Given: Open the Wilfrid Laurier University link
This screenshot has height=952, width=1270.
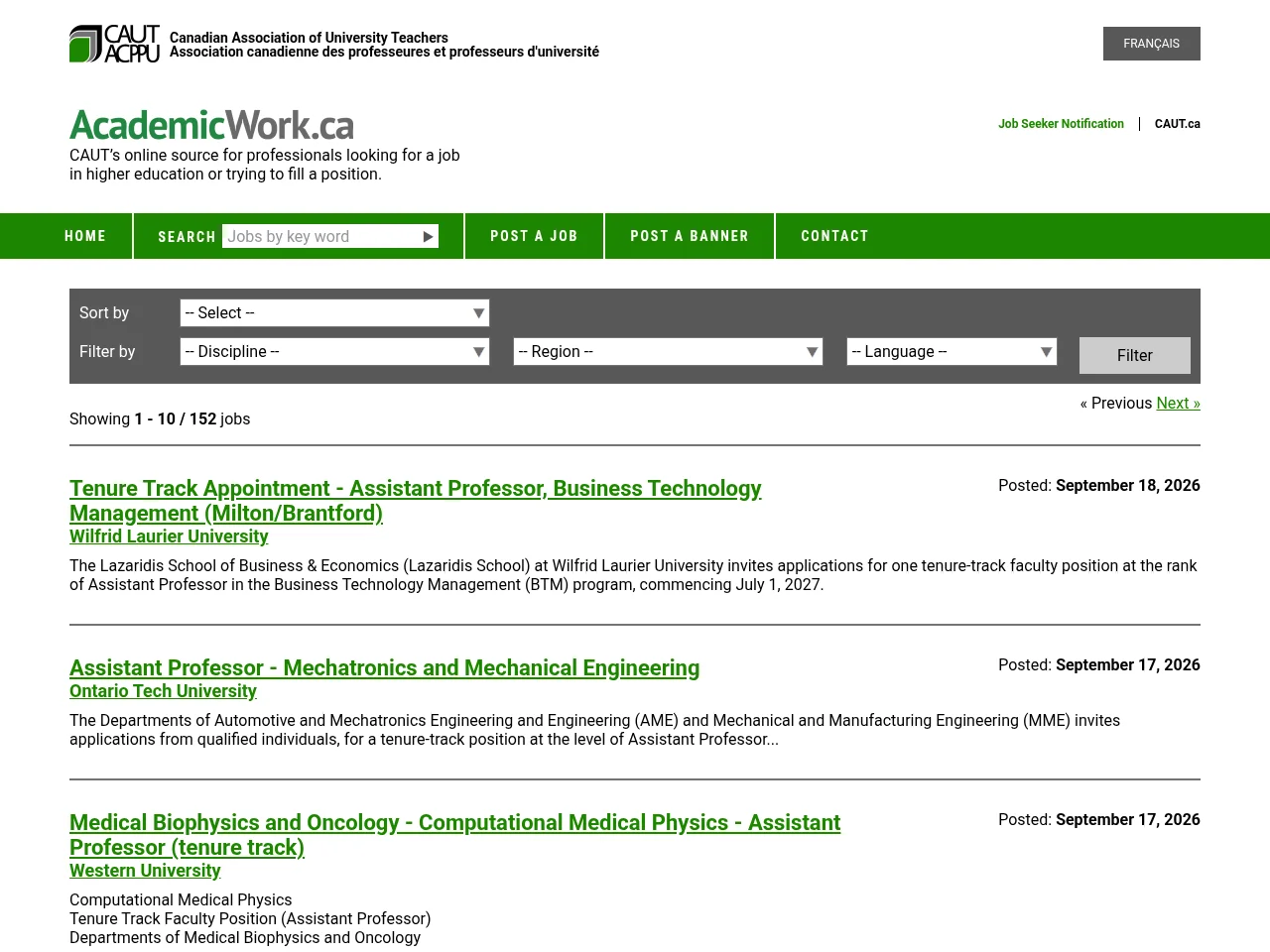Looking at the screenshot, I should coord(169,536).
